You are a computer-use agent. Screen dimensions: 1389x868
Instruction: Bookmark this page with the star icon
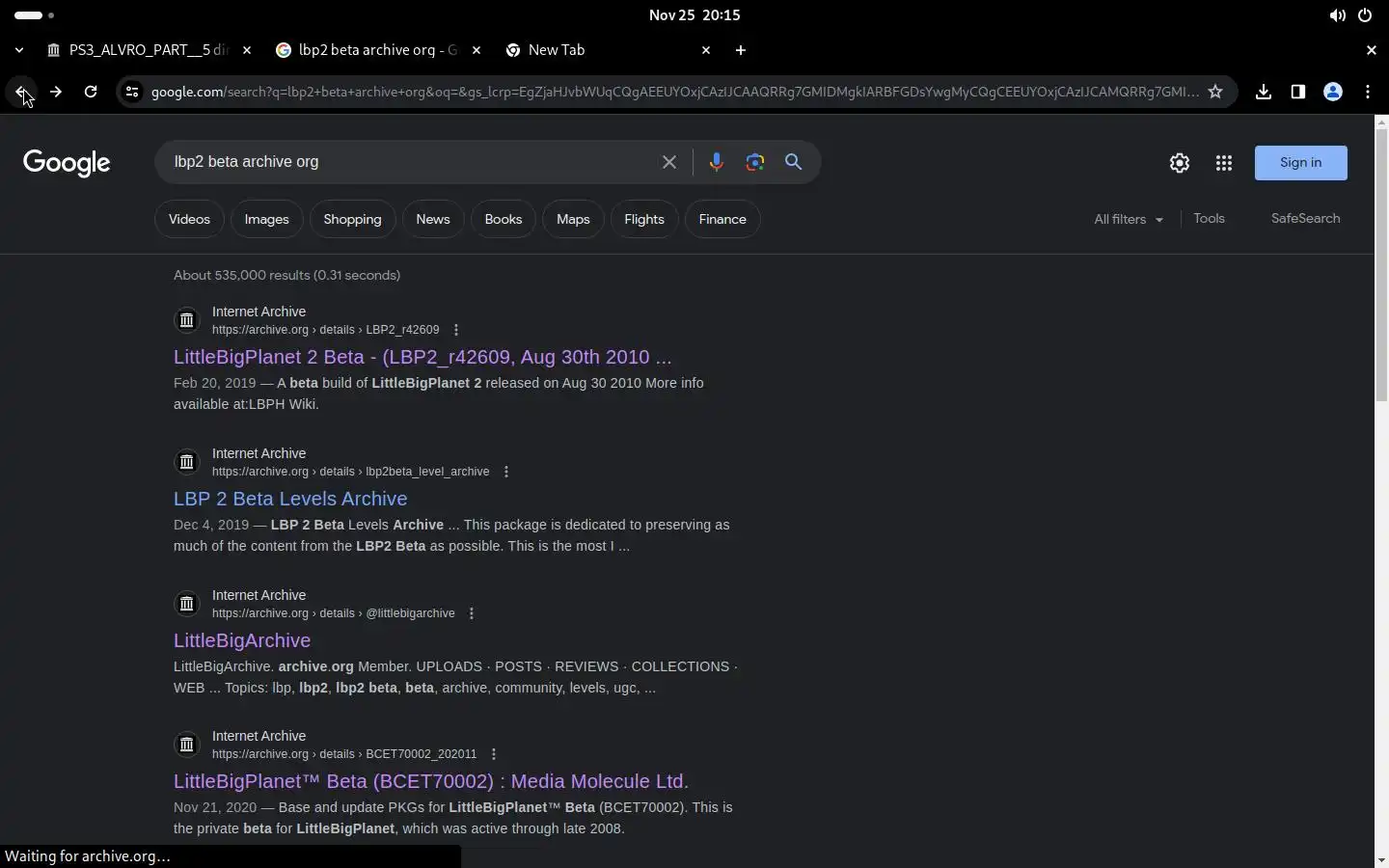(x=1215, y=92)
